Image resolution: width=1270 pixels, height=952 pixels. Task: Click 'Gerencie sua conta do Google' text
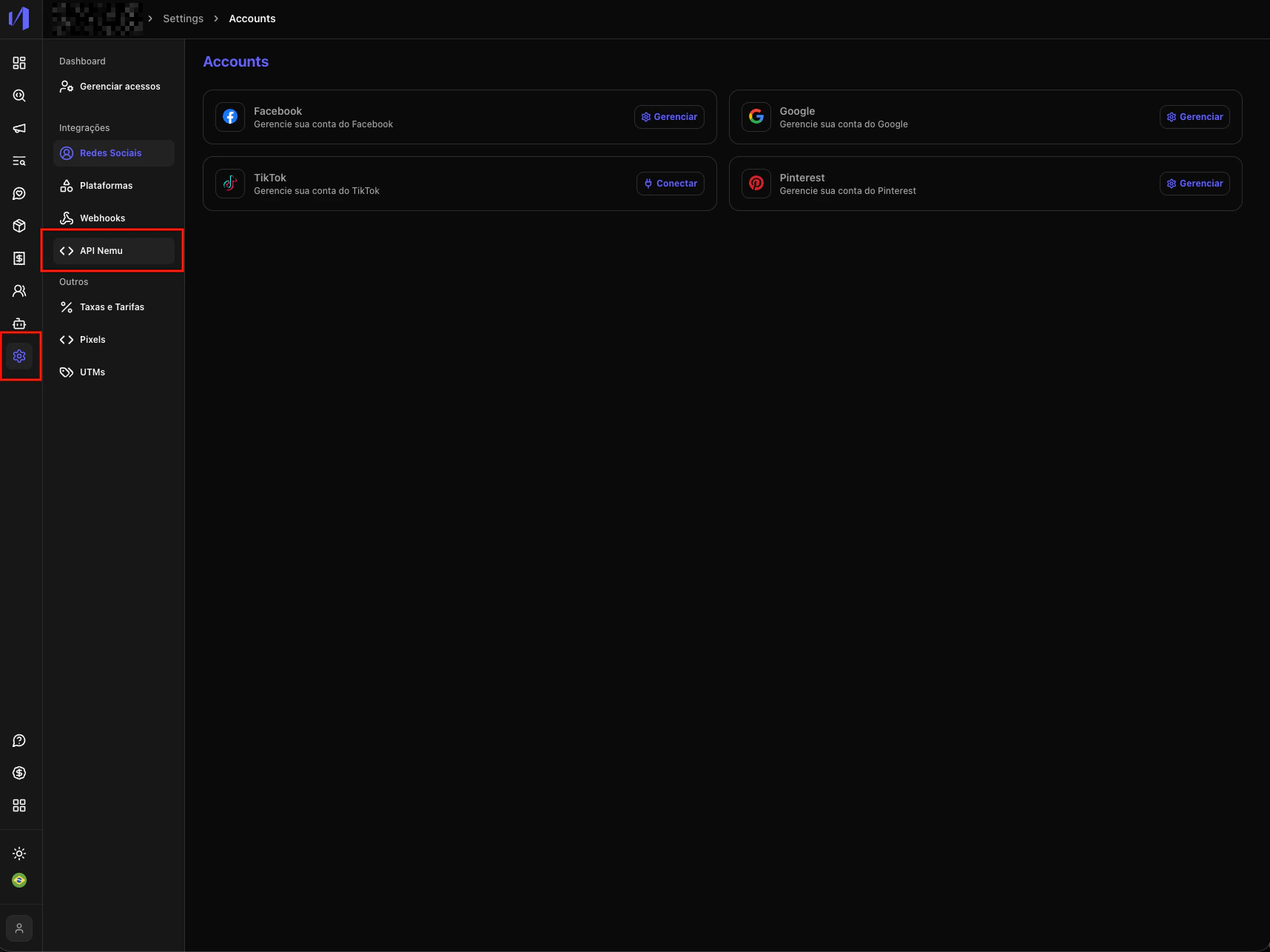click(x=844, y=124)
